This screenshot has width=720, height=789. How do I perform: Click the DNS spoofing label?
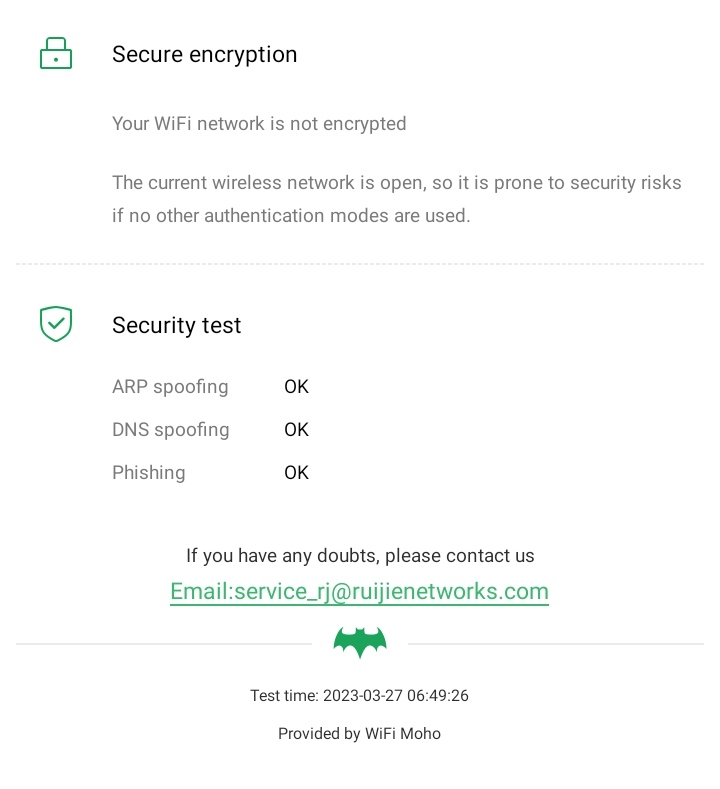pos(170,429)
